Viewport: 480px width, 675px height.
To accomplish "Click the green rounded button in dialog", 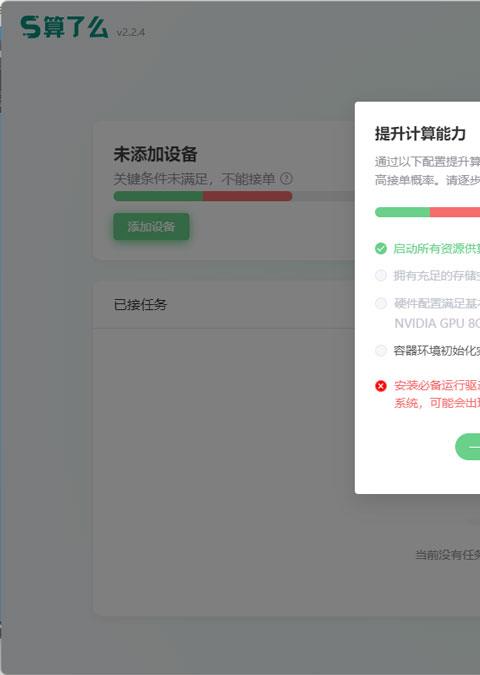I will pos(468,447).
